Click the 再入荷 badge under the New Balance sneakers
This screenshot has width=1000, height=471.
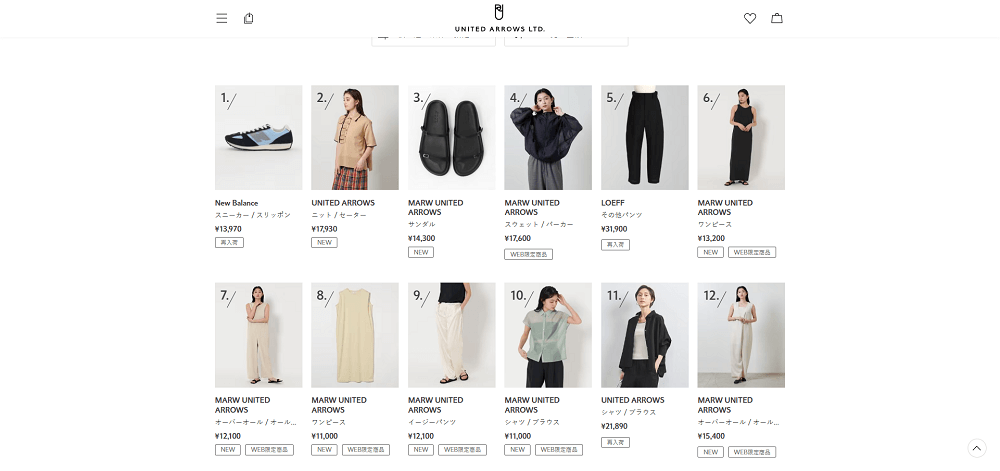(x=229, y=242)
